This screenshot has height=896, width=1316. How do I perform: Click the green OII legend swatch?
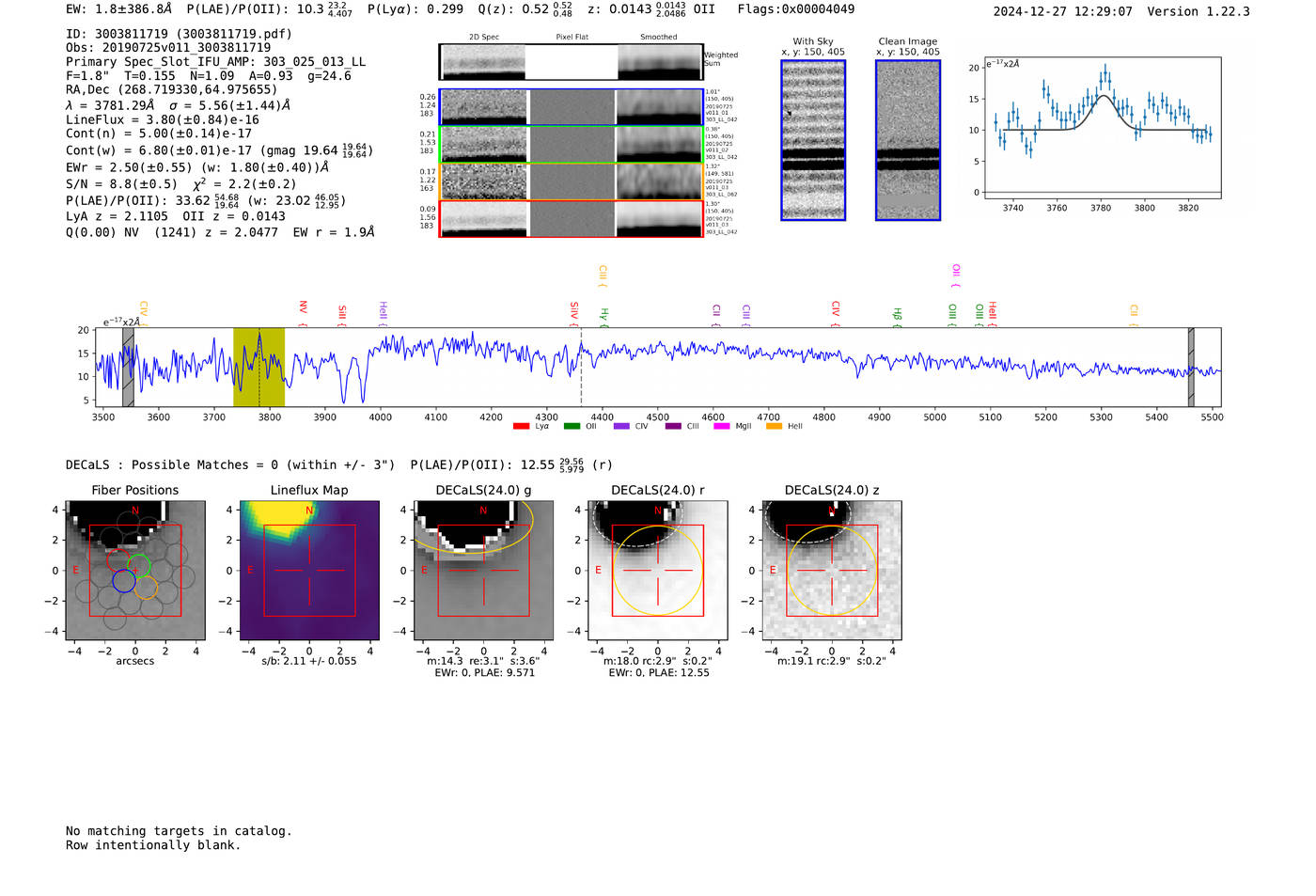pyautogui.click(x=572, y=426)
